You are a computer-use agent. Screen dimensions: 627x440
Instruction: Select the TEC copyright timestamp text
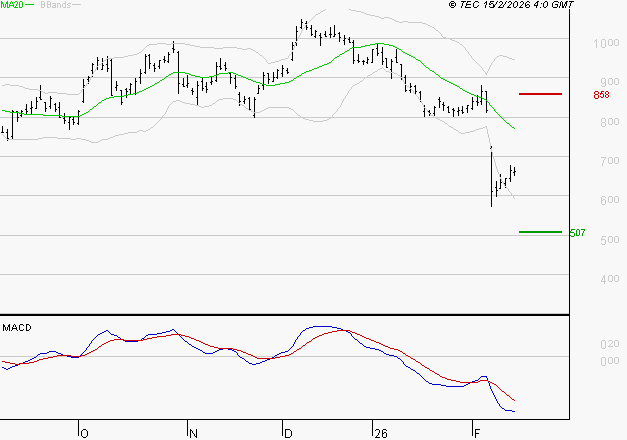(511, 5)
